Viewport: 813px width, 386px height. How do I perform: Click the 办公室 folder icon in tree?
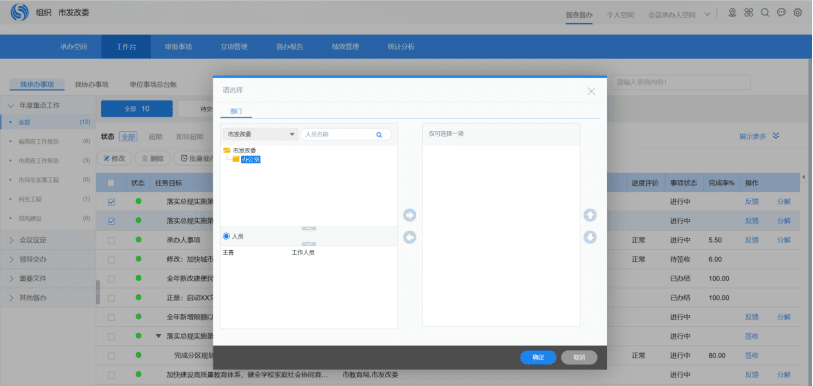click(x=236, y=159)
